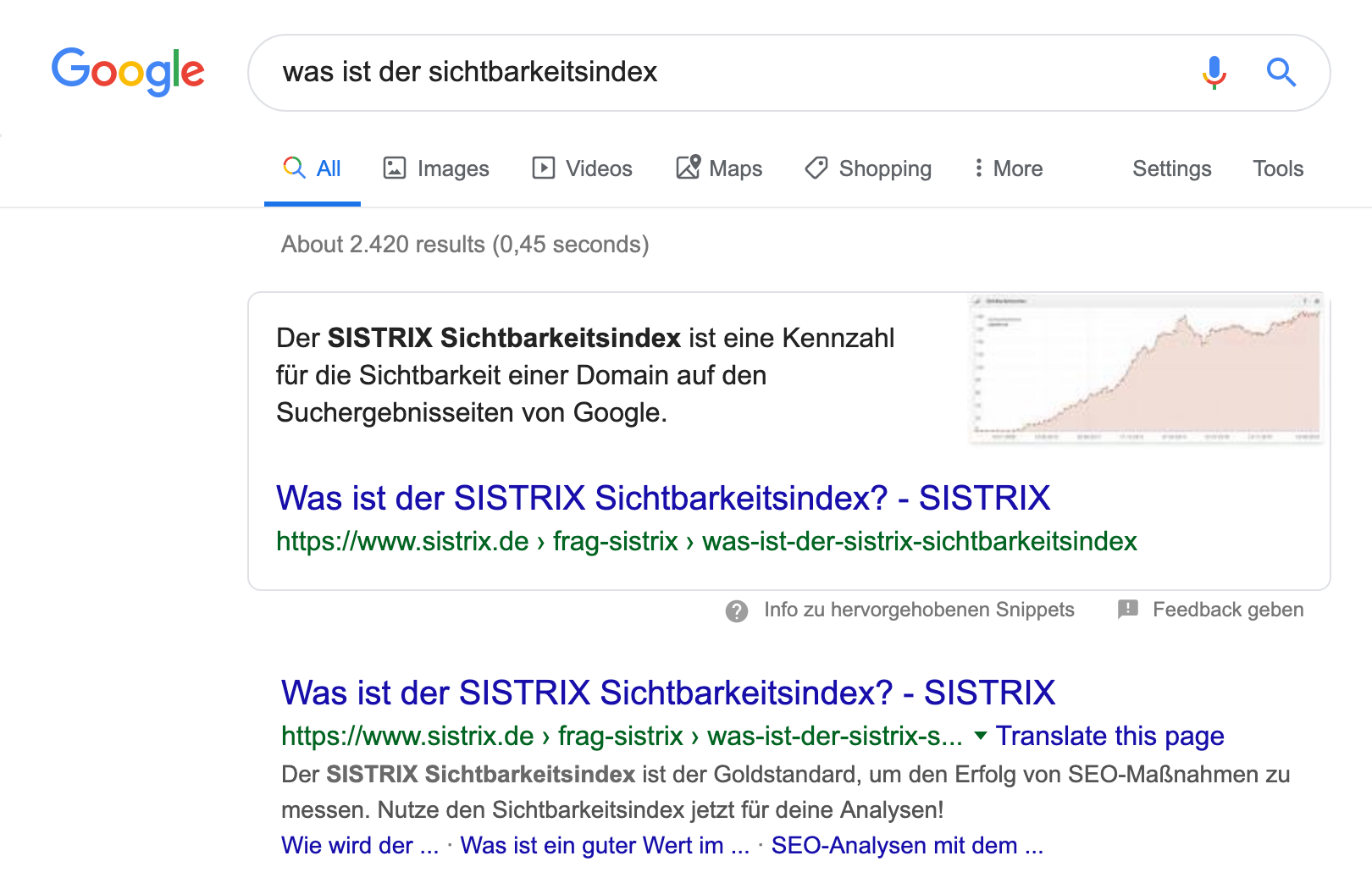Click the About 2.420 results text
The image size is (1372, 889).
[x=465, y=245]
